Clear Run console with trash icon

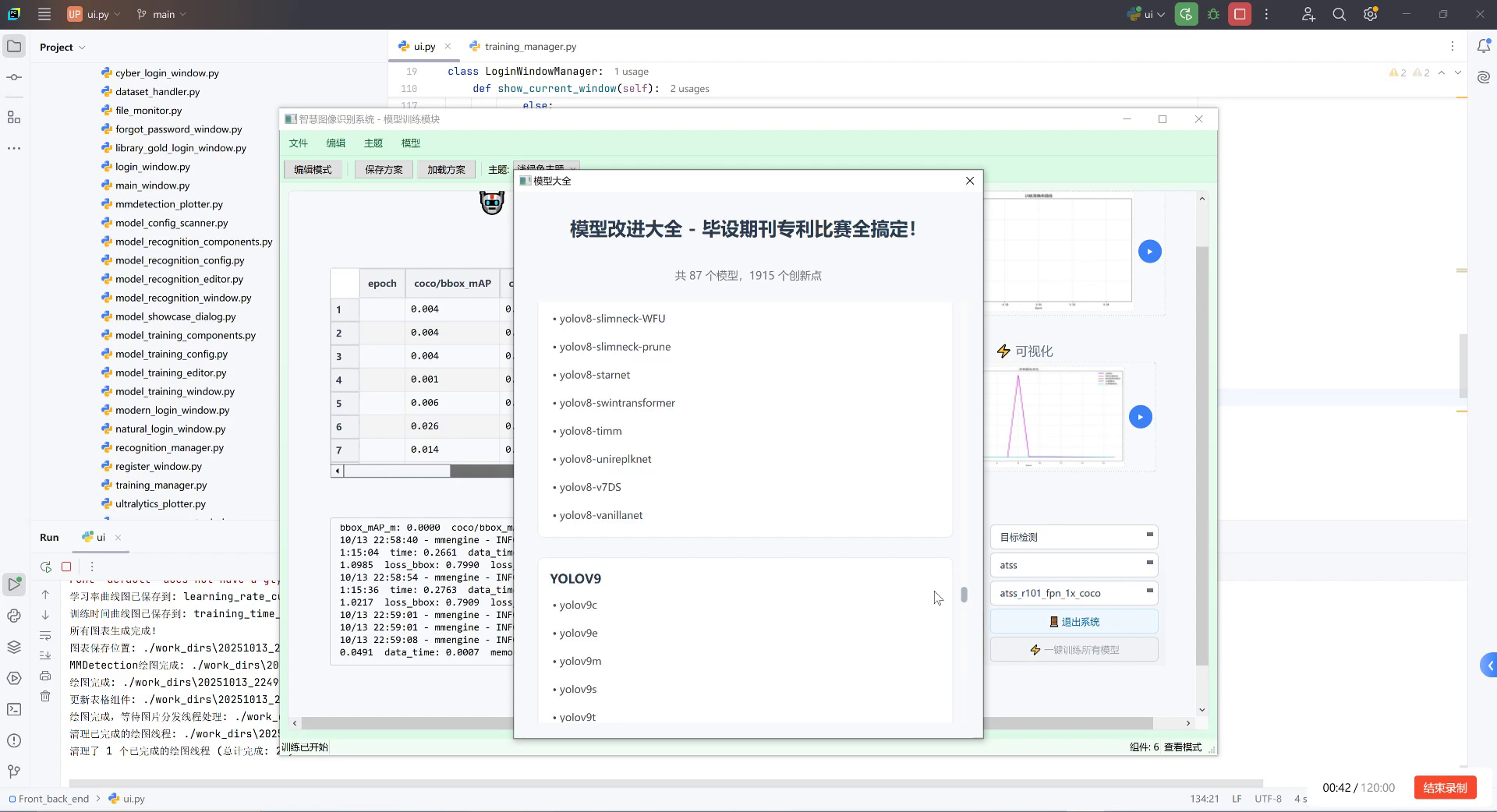(x=45, y=696)
